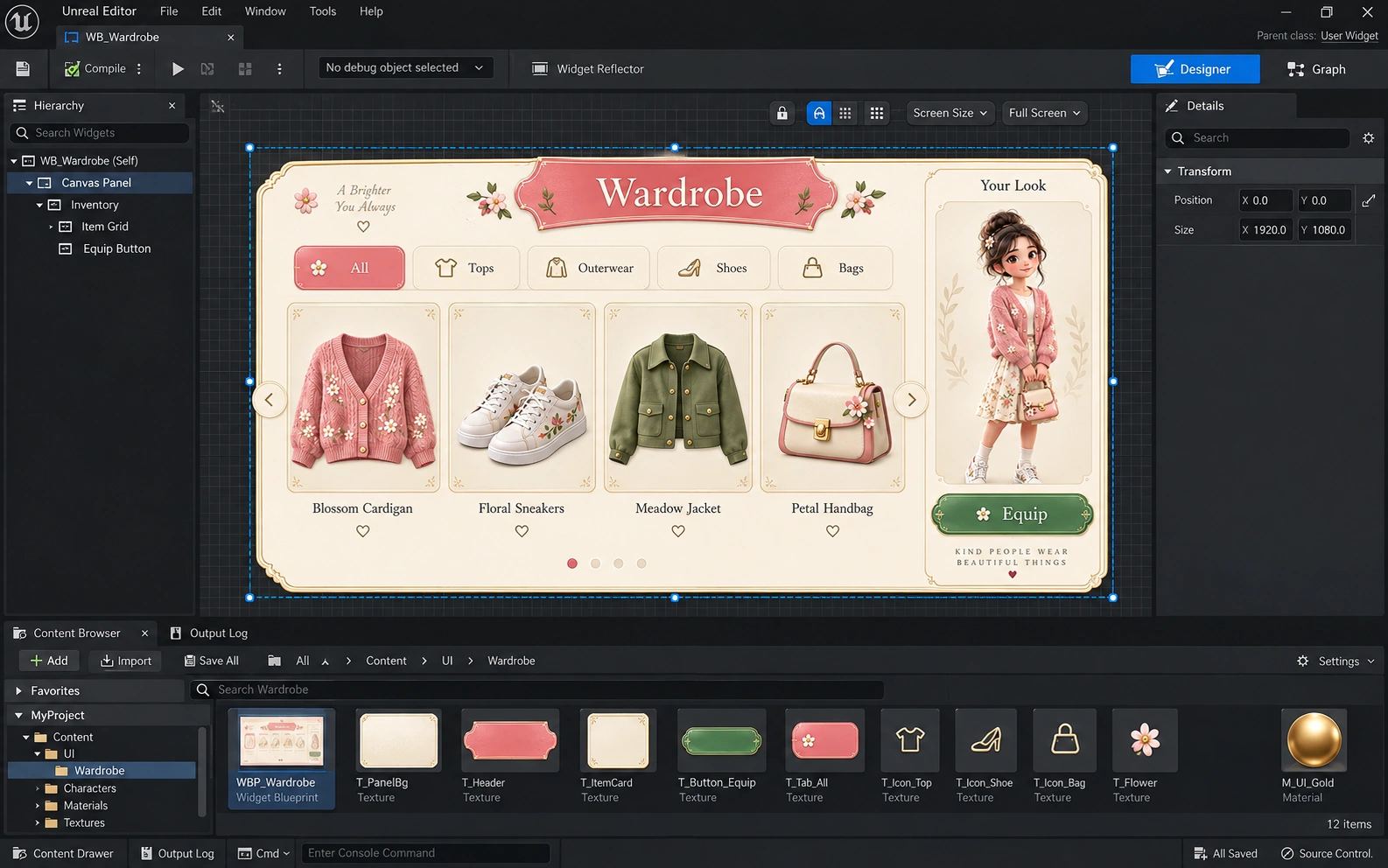
Task: Open Details panel settings gear
Action: 1369,138
